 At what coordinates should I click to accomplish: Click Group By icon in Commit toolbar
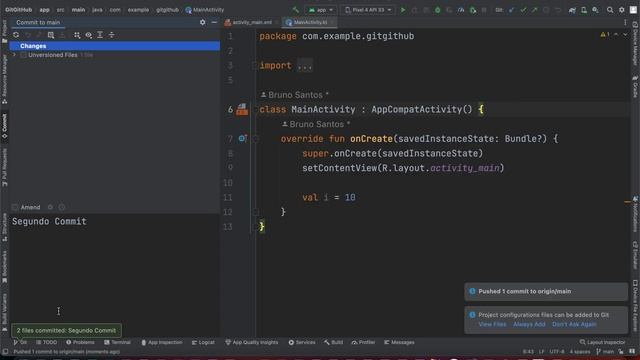pyautogui.click(x=77, y=35)
